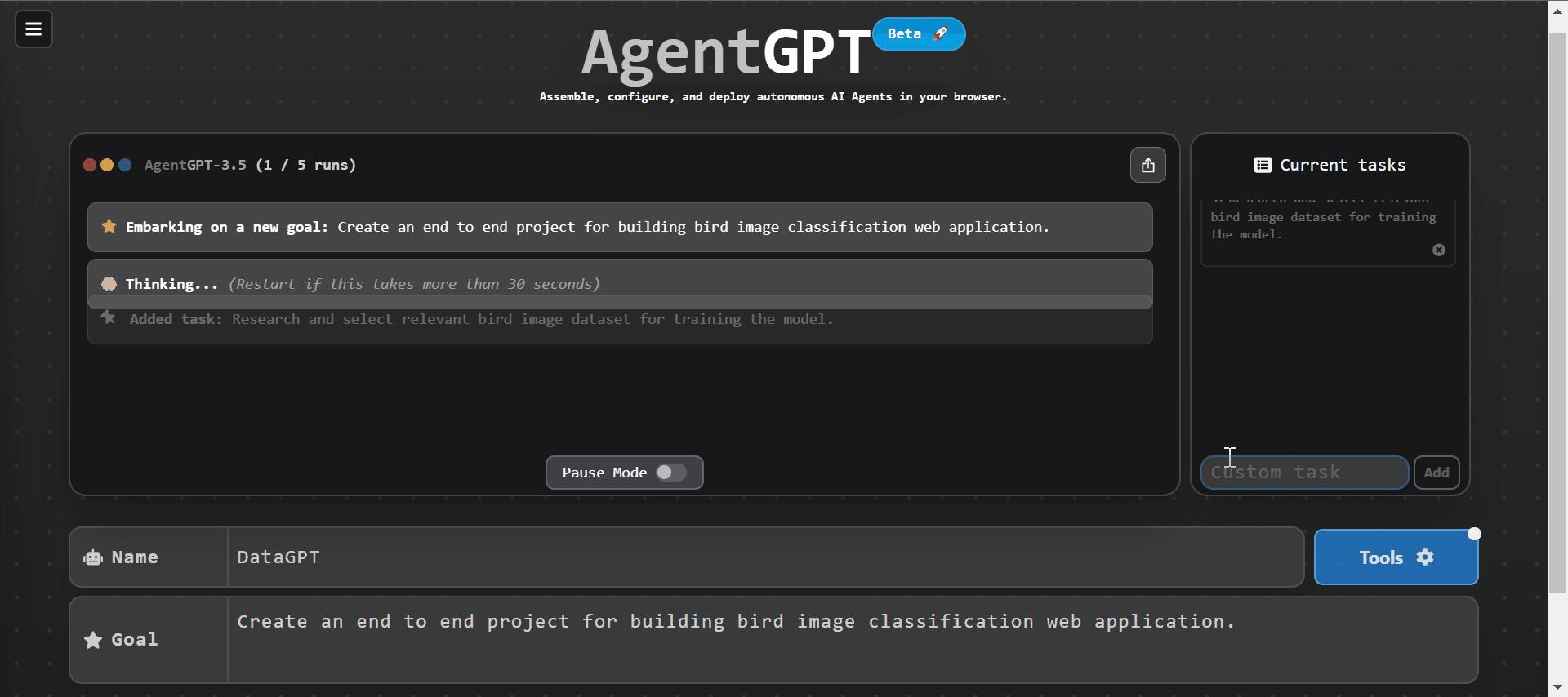
Task: Click the AgentGPT-3.5 runs header text
Action: click(250, 165)
